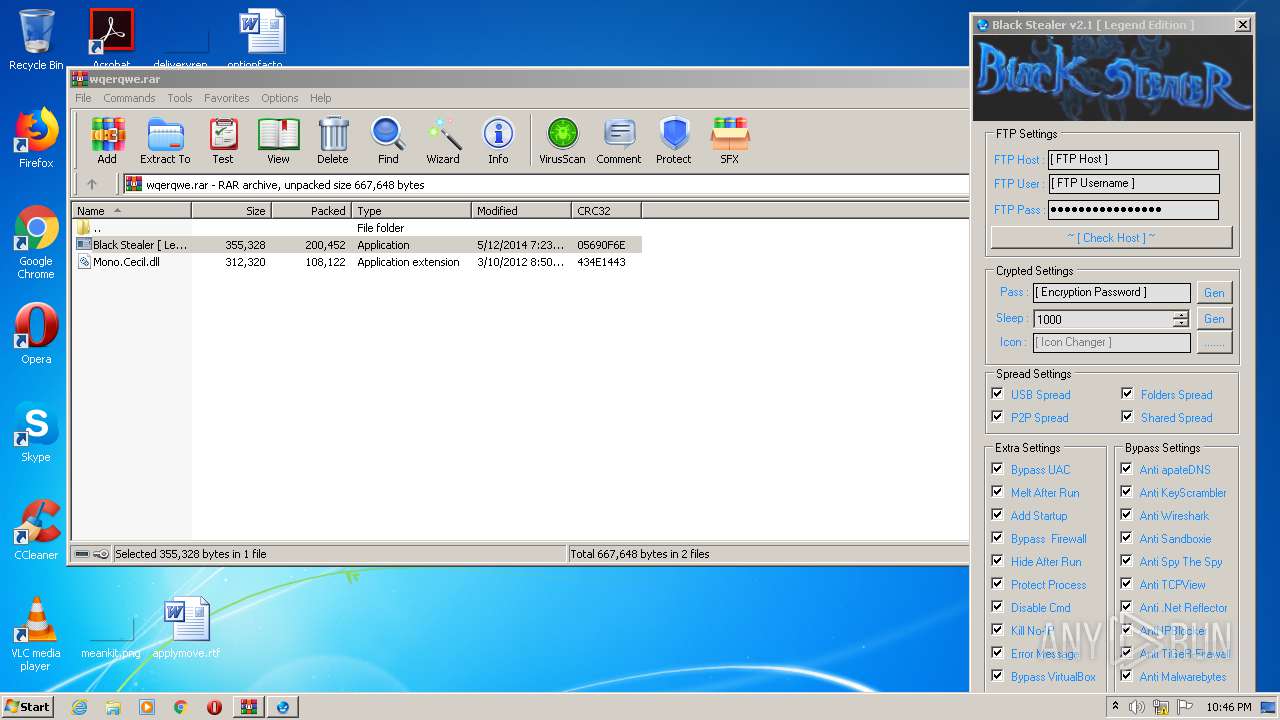
Task: Click the volume icon in system tray
Action: click(x=1137, y=707)
